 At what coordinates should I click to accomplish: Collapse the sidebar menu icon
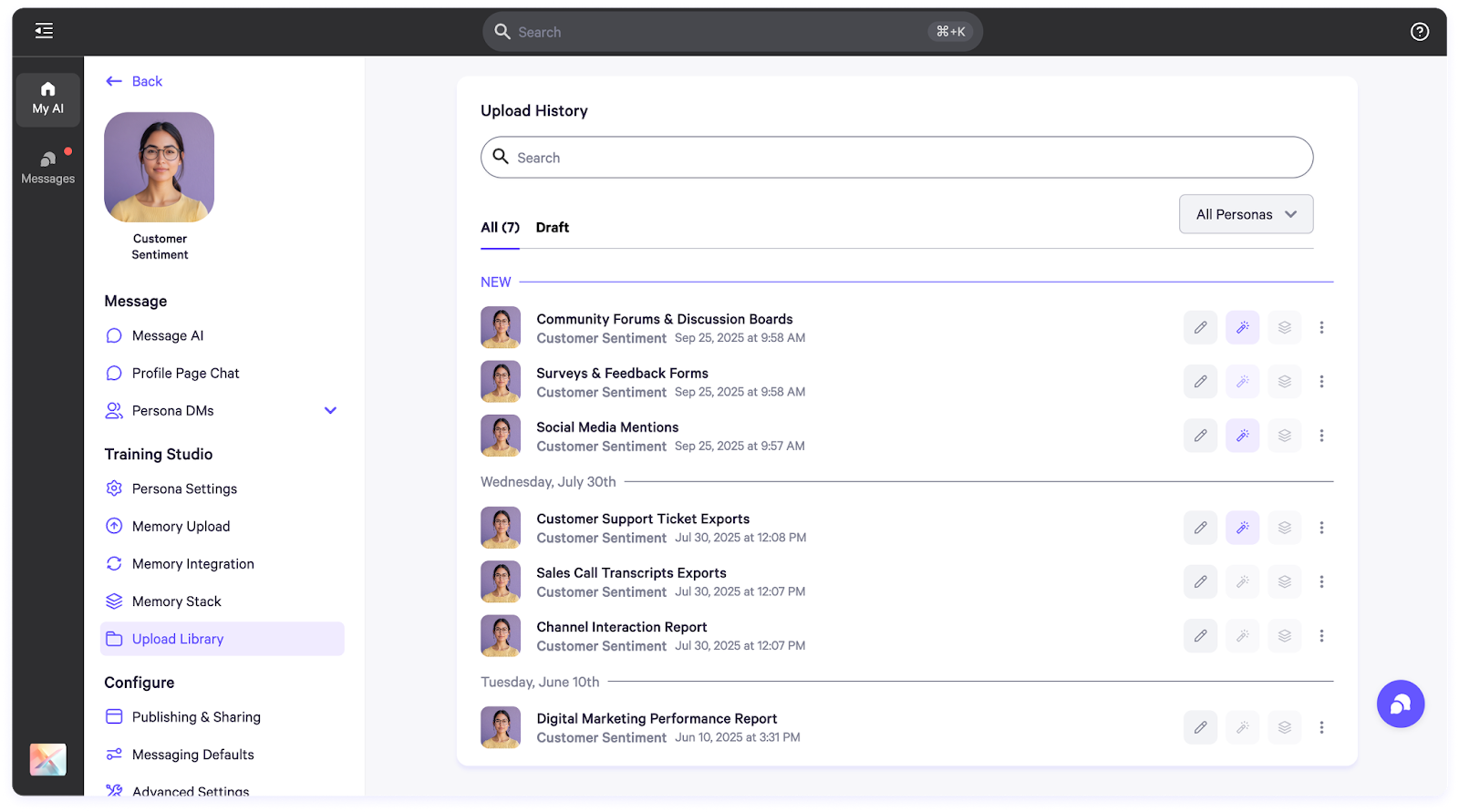pos(44,31)
